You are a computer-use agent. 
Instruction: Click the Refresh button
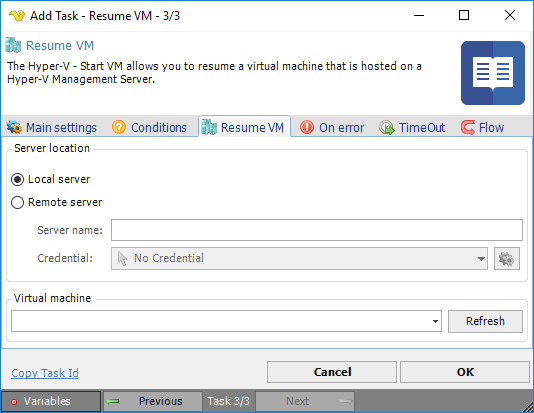coord(485,321)
